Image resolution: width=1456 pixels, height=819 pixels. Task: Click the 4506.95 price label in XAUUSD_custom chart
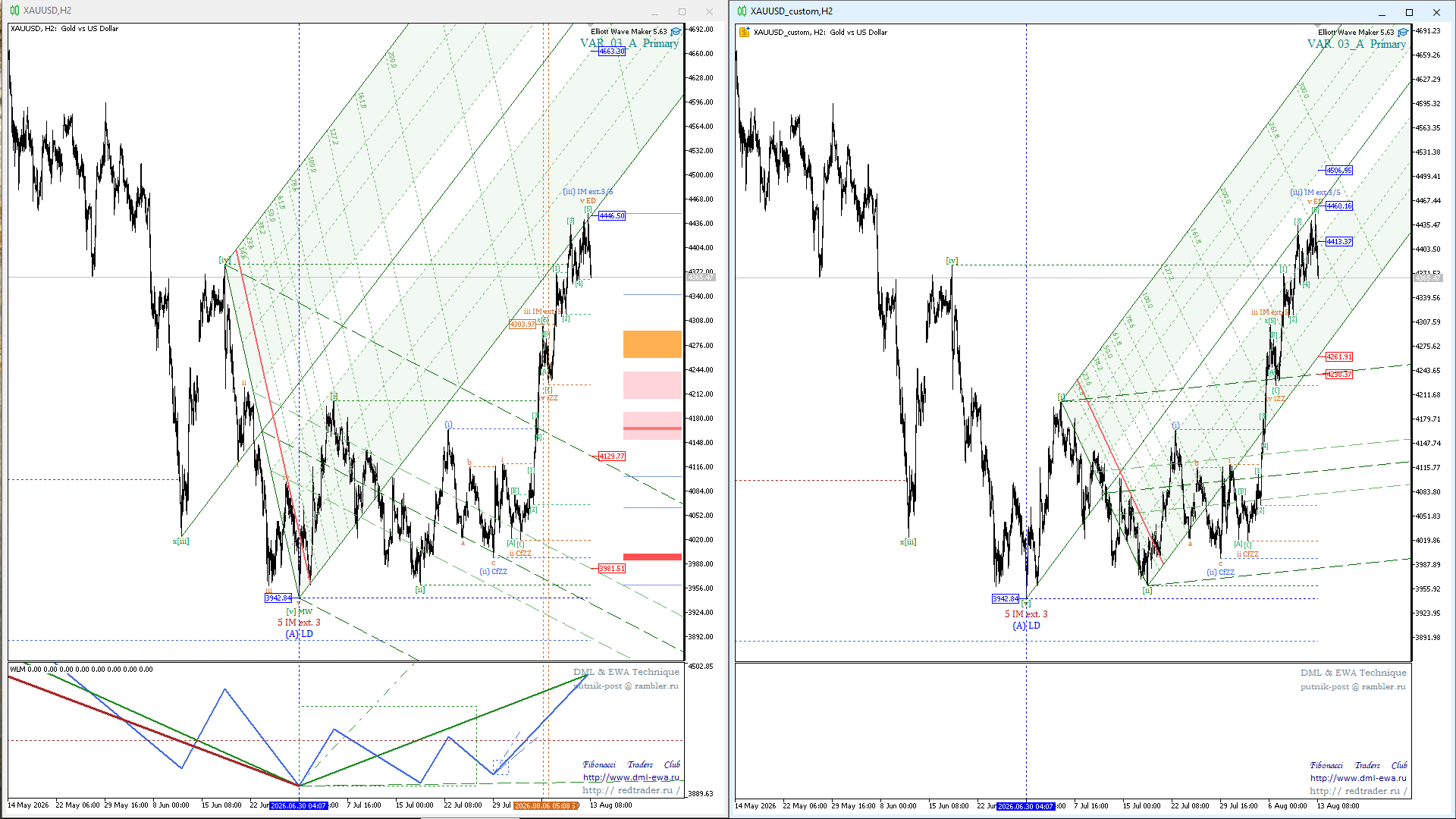1339,171
